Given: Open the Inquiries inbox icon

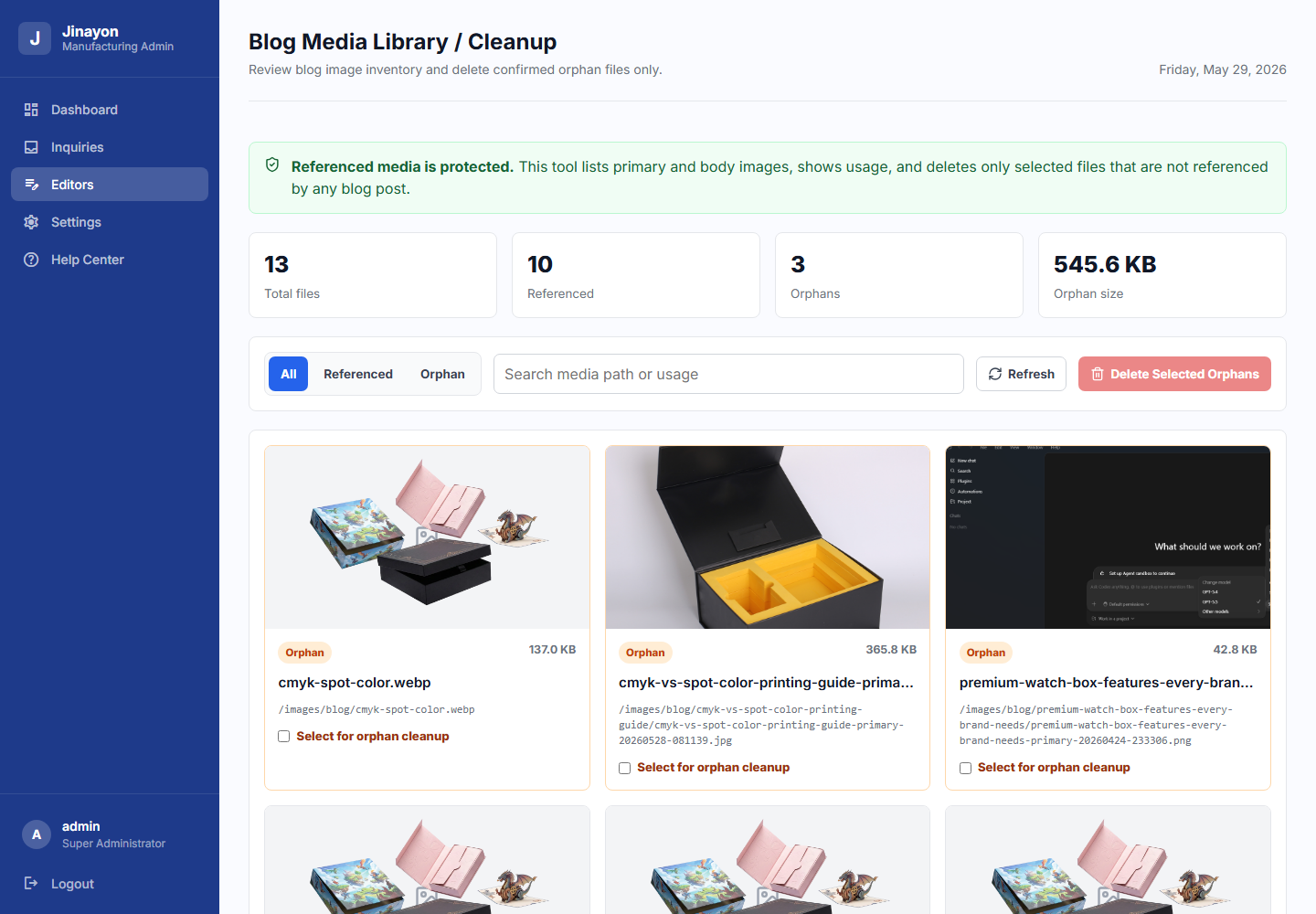Looking at the screenshot, I should (31, 147).
